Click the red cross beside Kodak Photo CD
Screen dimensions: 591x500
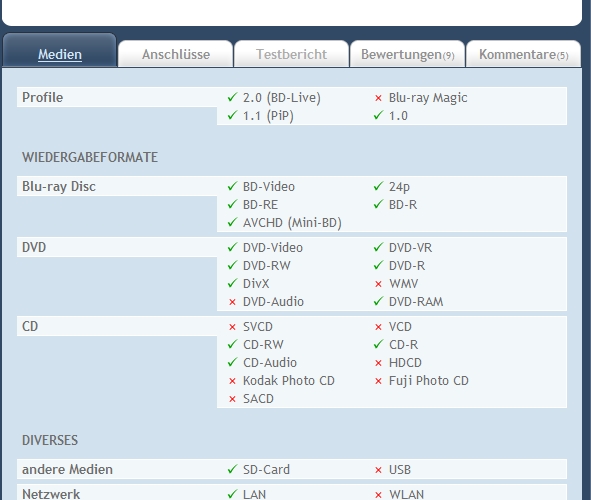tap(233, 381)
